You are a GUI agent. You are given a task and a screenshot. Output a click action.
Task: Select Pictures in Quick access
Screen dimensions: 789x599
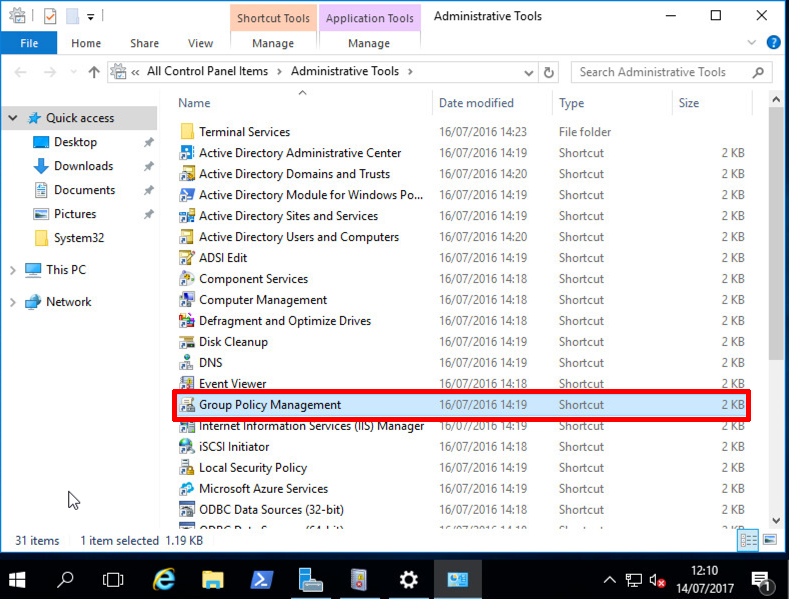pyautogui.click(x=75, y=214)
